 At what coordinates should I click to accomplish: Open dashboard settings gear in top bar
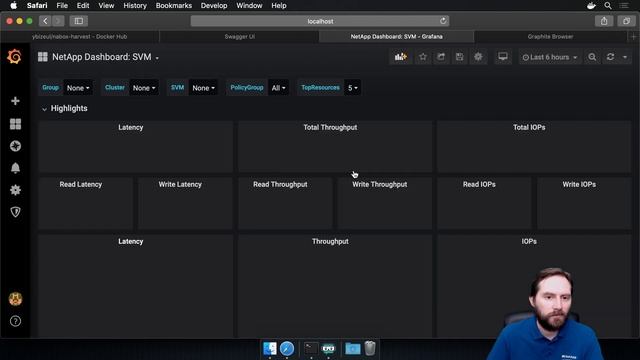point(478,57)
